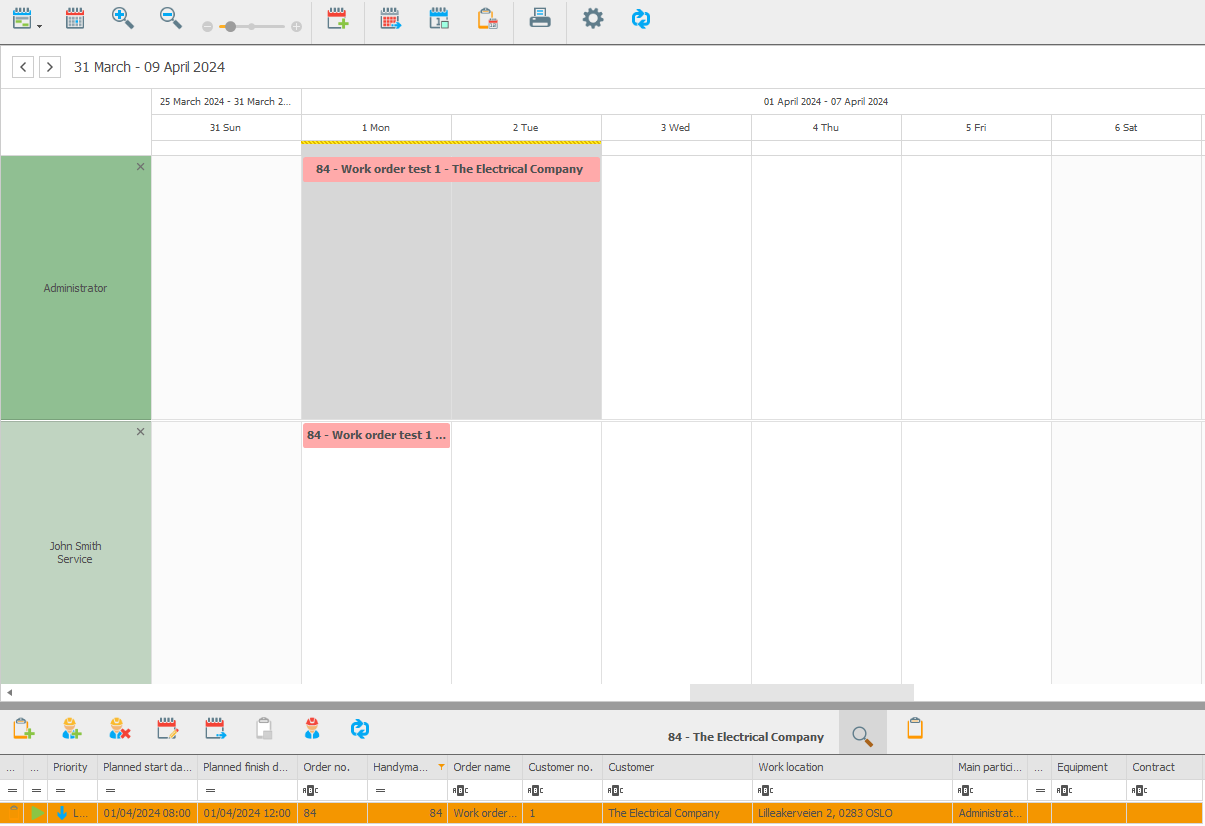Click the bottom toolbar refresh icon
Viewport: 1205px width, 826px height.
click(360, 729)
